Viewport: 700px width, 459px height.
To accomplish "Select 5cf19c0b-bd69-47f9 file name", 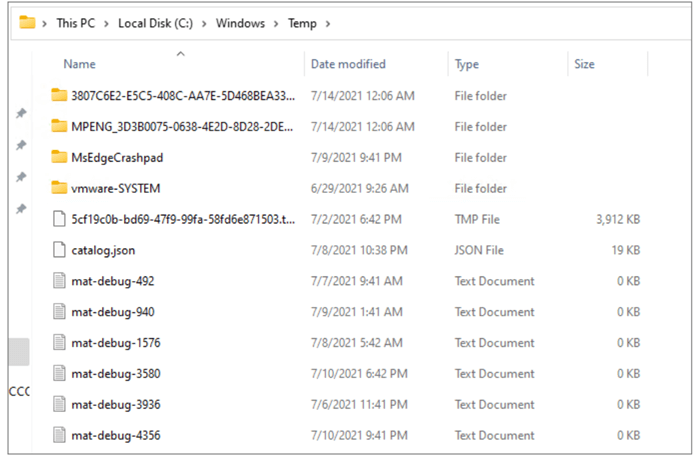I will click(x=183, y=219).
